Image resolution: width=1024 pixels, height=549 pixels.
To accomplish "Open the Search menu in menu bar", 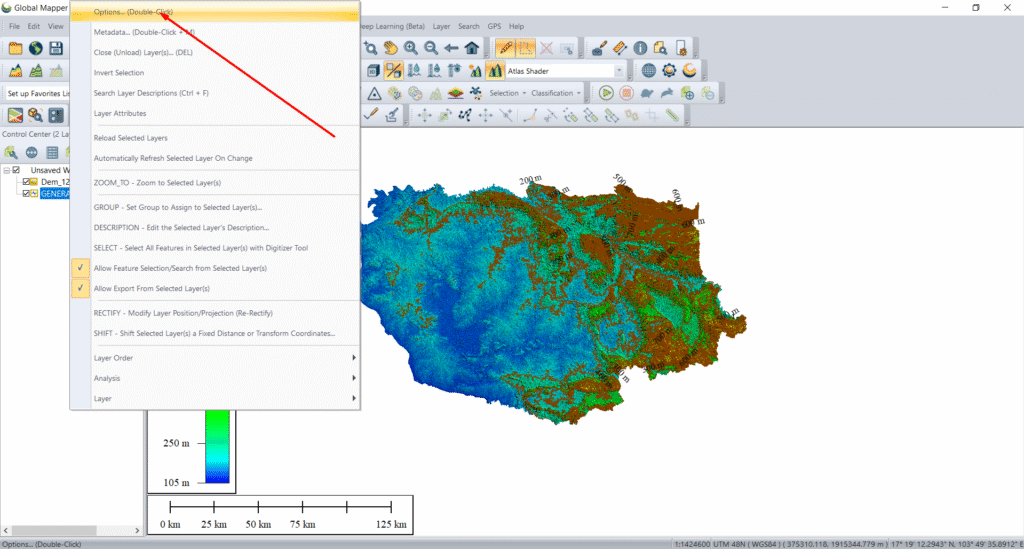I will (468, 26).
